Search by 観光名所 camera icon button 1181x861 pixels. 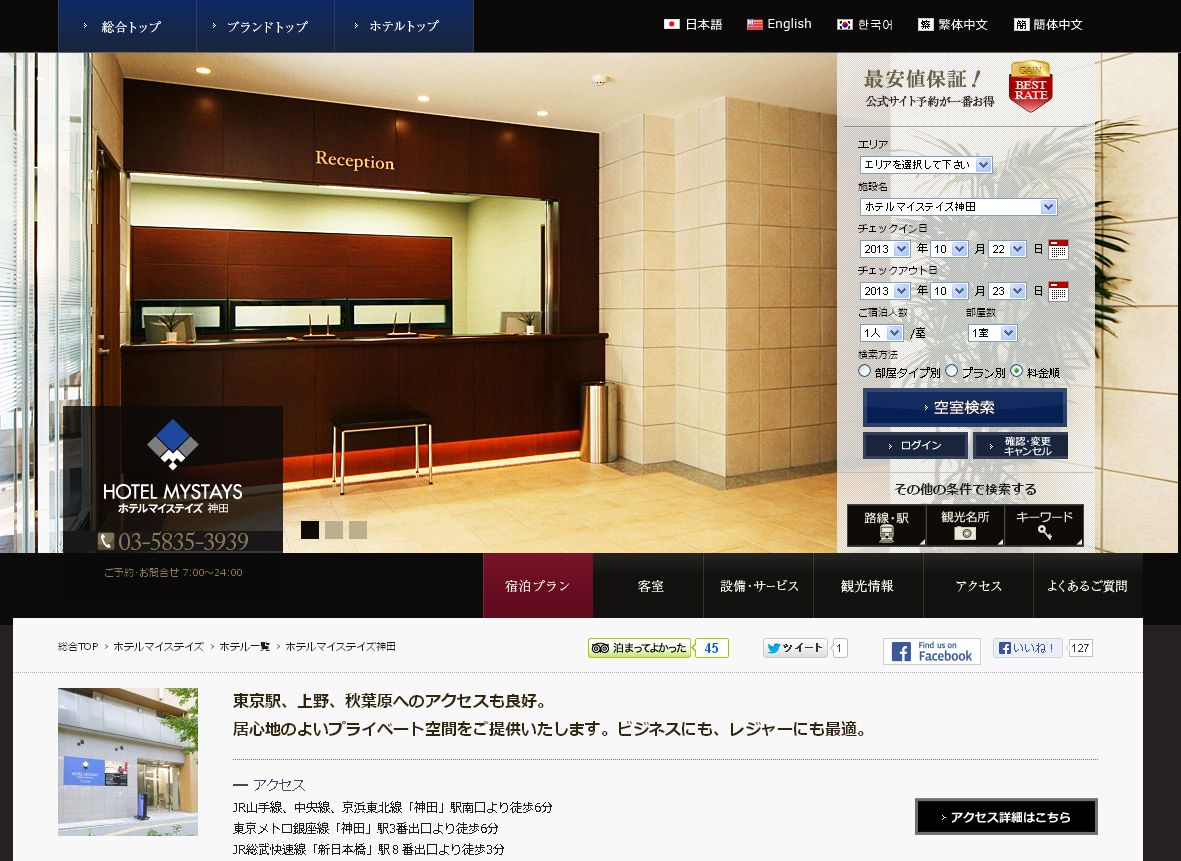[965, 525]
